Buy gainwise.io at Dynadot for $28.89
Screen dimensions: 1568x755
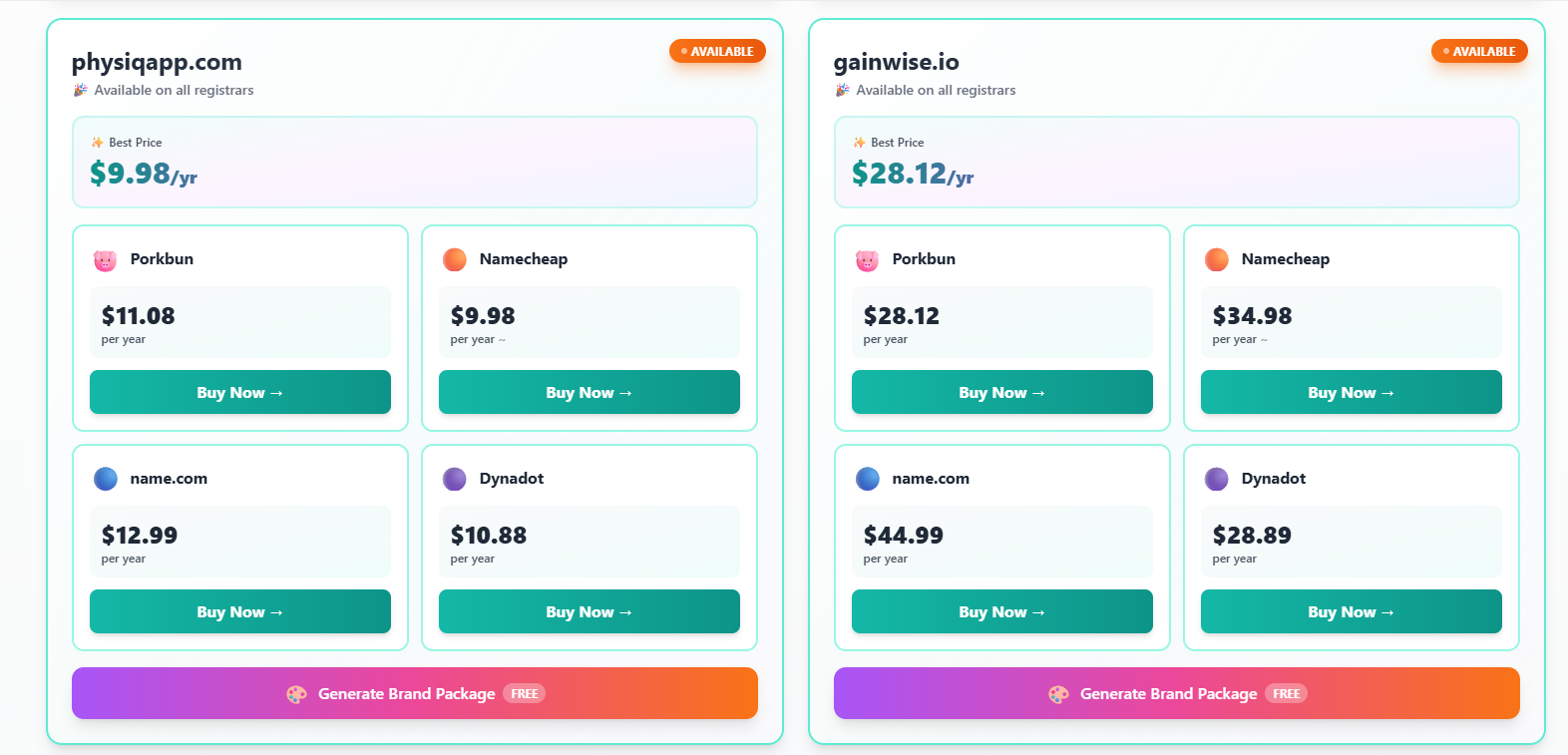point(1352,611)
